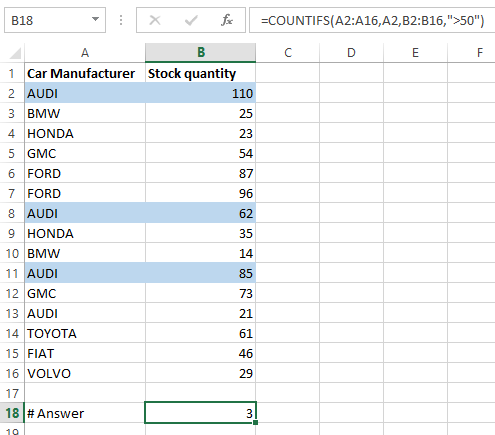Select cell with value 25
This screenshot has height=435, width=495.
(x=201, y=113)
